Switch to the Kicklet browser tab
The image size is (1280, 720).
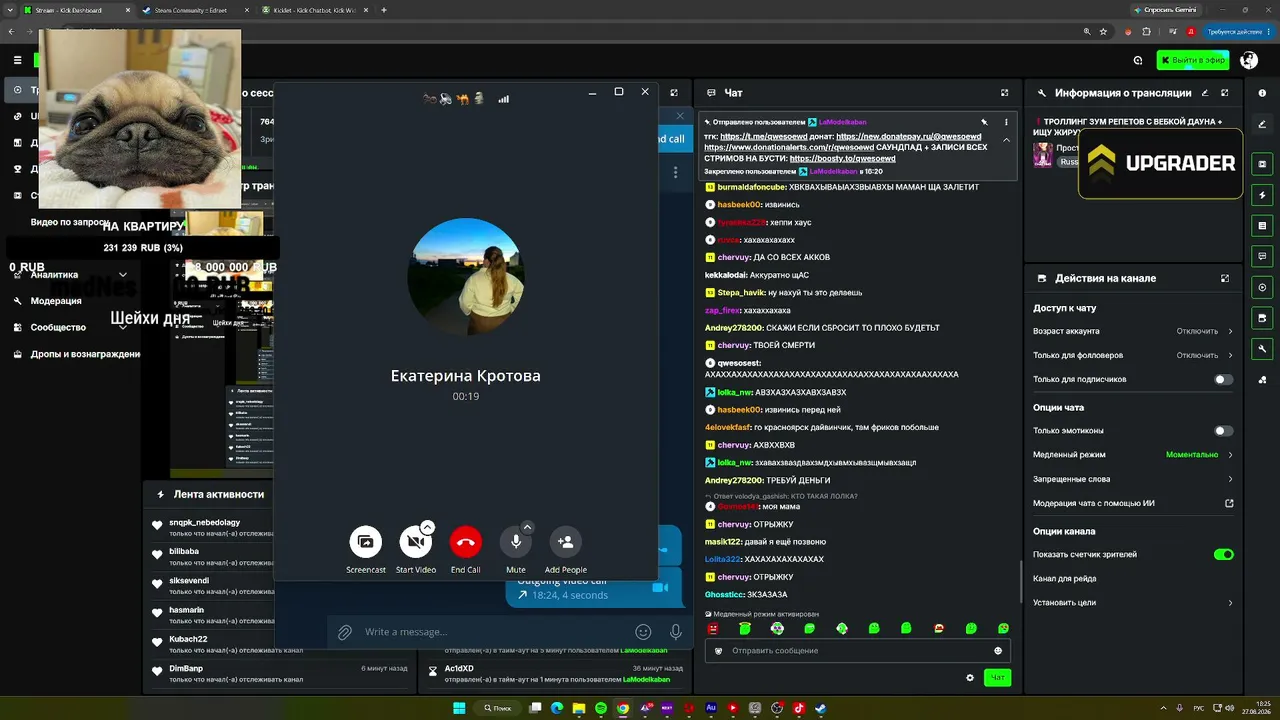point(313,10)
